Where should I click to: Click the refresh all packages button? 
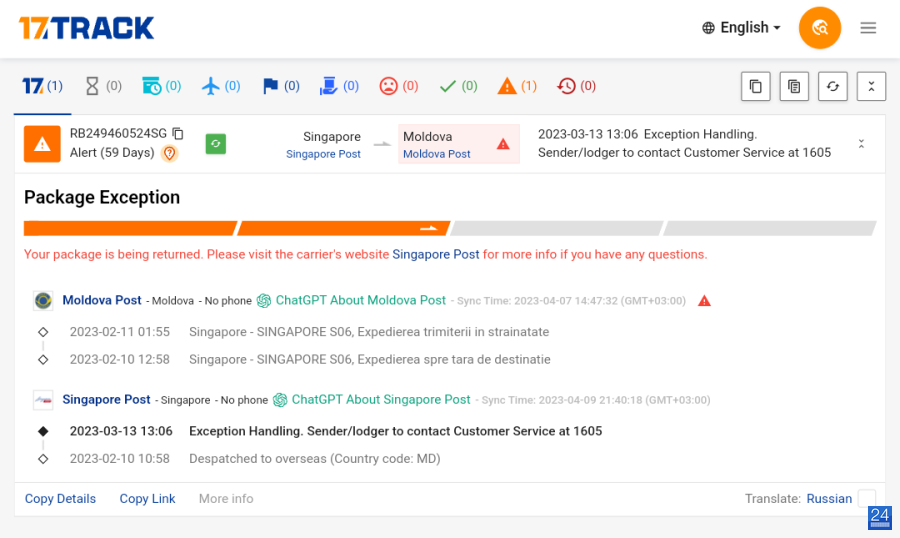pos(832,86)
